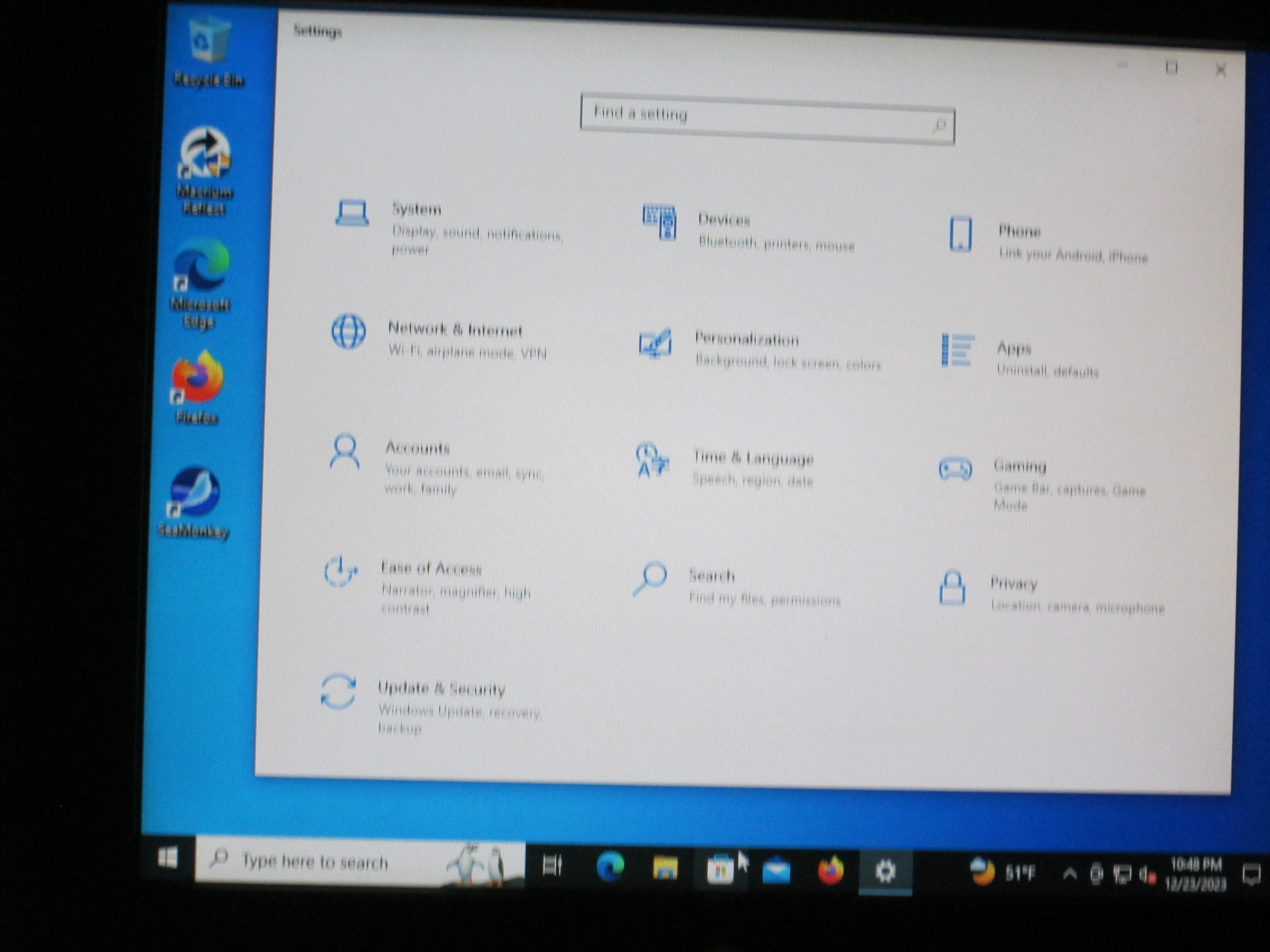Open the volume tray icon
The image size is (1270, 952).
point(1147,876)
